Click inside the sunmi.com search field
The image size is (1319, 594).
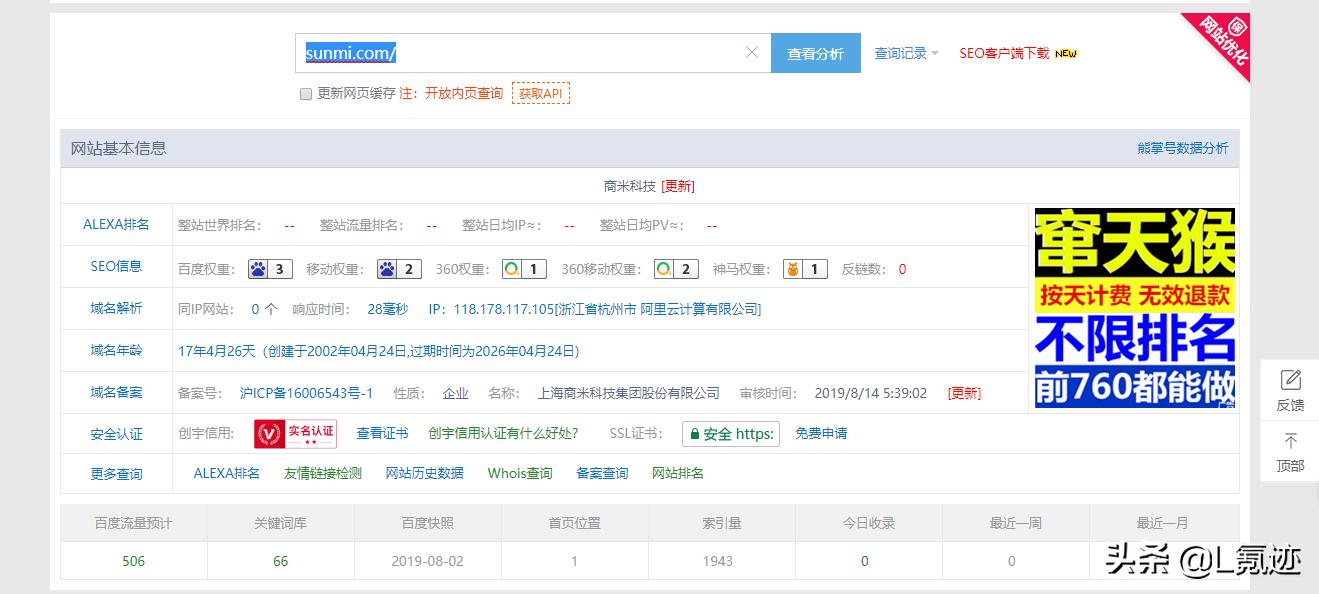pyautogui.click(x=500, y=52)
